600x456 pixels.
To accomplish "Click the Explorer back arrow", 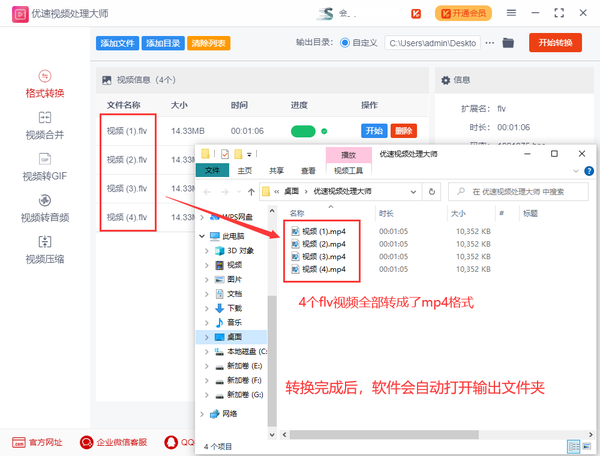I will point(207,192).
